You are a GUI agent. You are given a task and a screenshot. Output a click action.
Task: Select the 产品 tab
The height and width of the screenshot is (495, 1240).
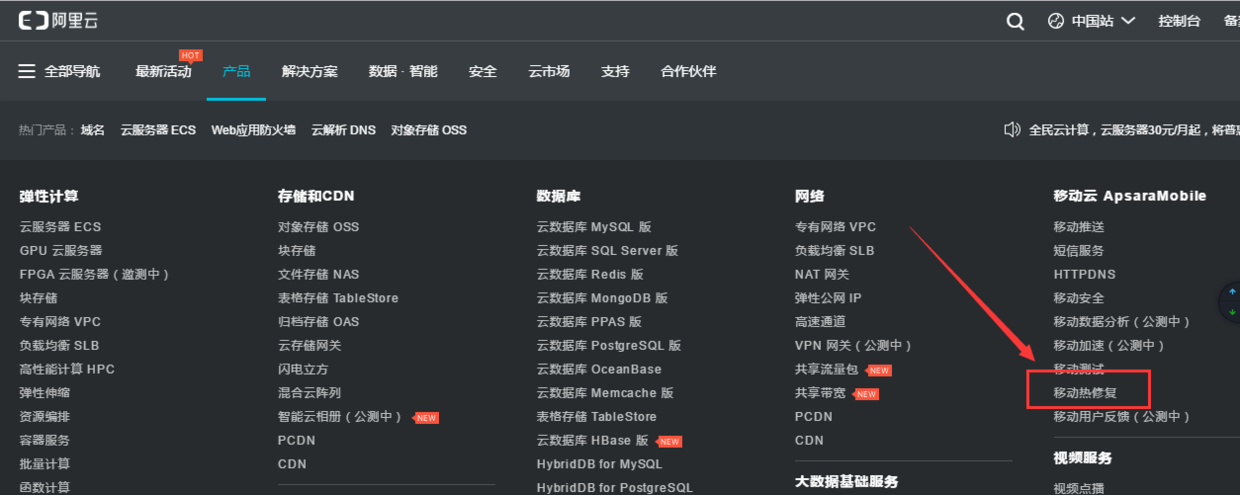pos(236,71)
